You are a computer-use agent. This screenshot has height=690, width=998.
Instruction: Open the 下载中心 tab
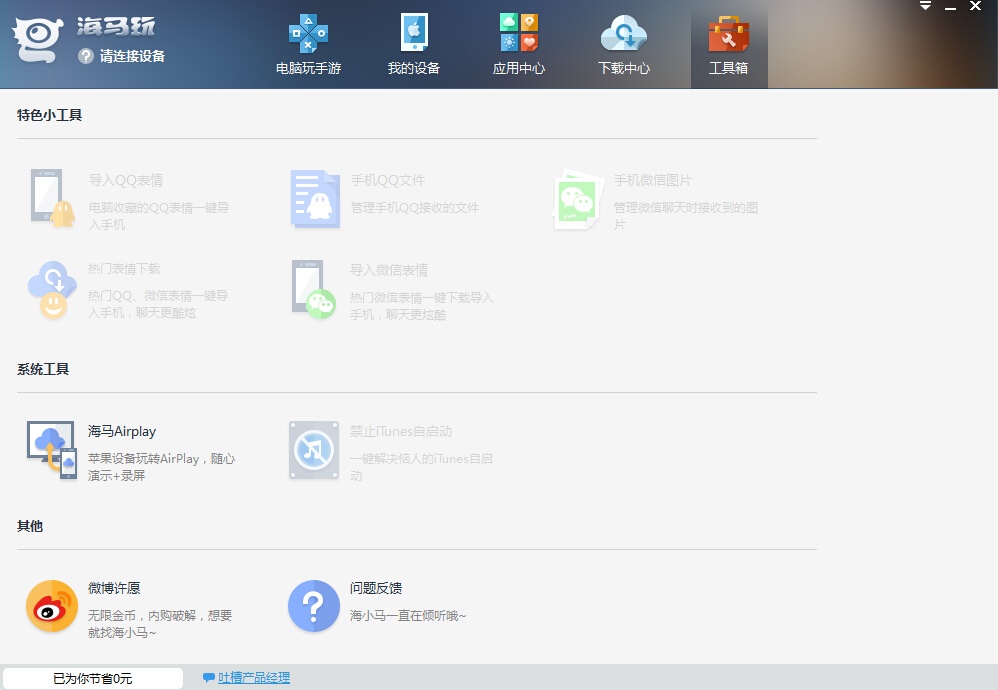pyautogui.click(x=624, y=45)
